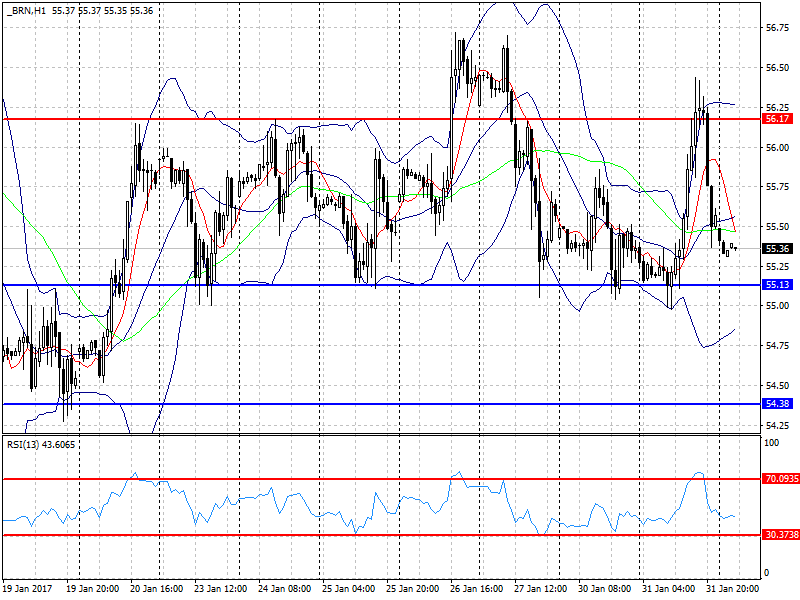Click the 54.38 blue support level label

(x=778, y=404)
